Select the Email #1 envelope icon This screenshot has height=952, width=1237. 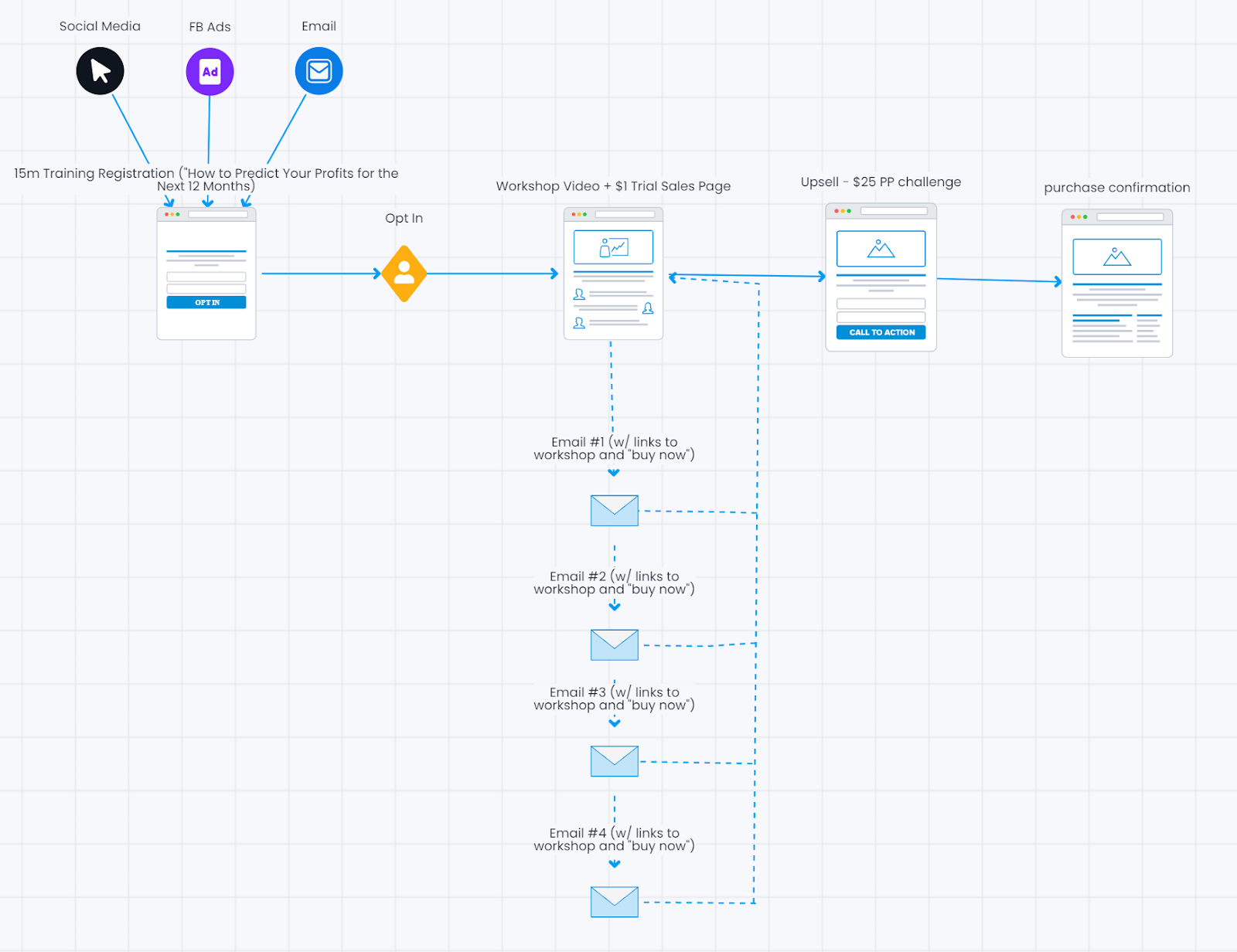(x=615, y=511)
